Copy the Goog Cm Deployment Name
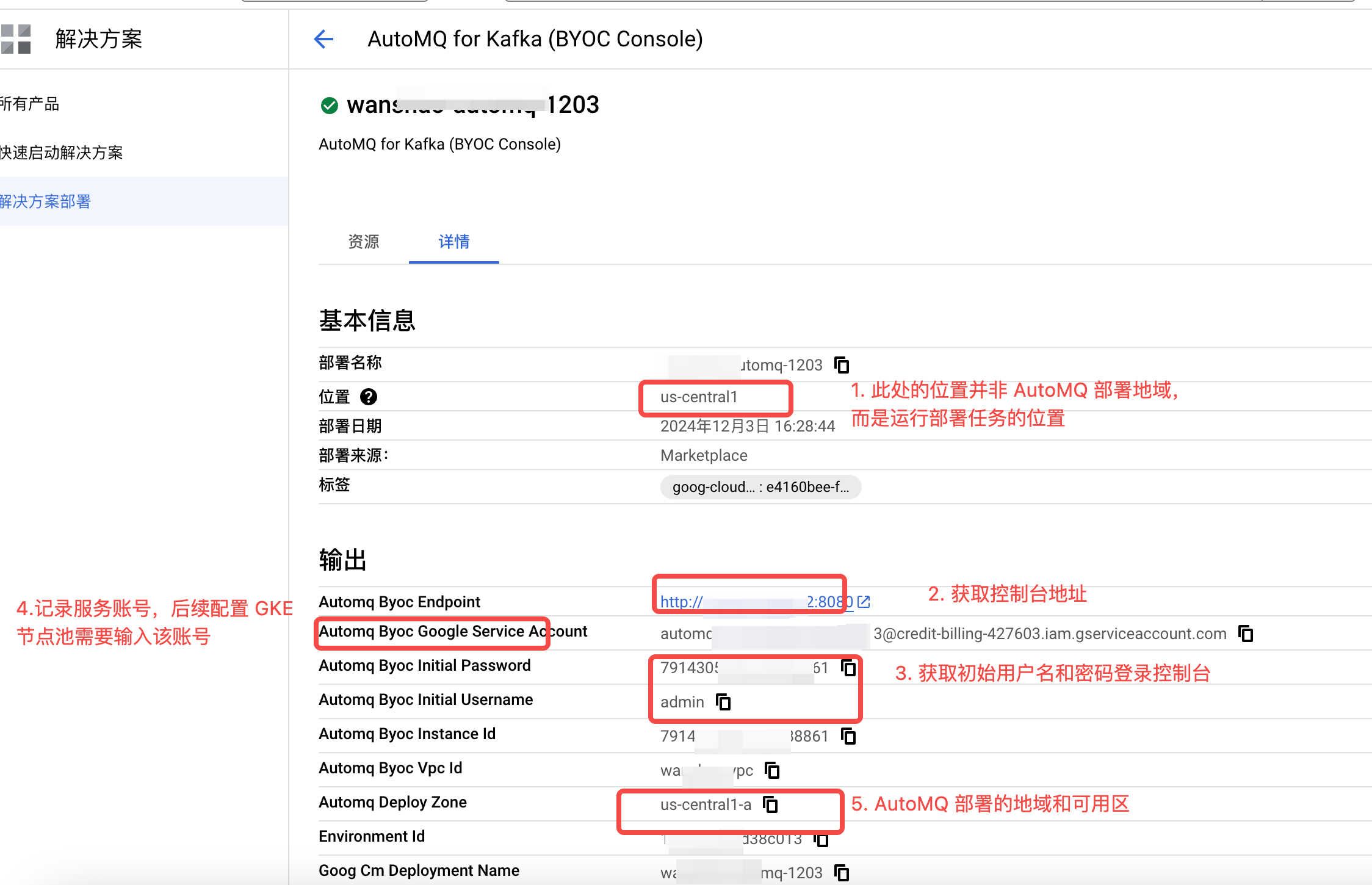 coord(842,873)
